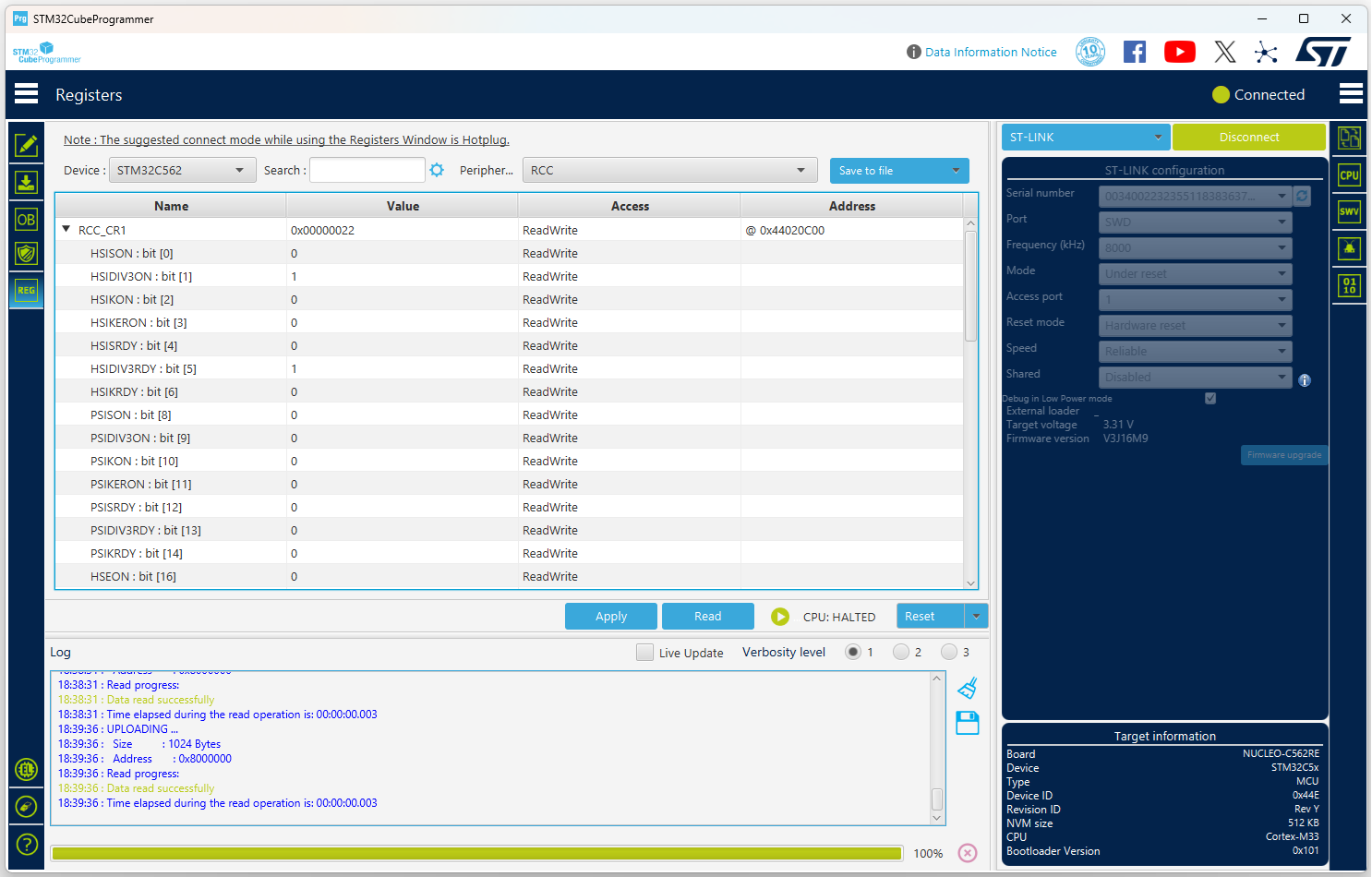This screenshot has height=877, width=1372.
Task: Open the Option Bytes (OB) tab
Action: tap(26, 219)
